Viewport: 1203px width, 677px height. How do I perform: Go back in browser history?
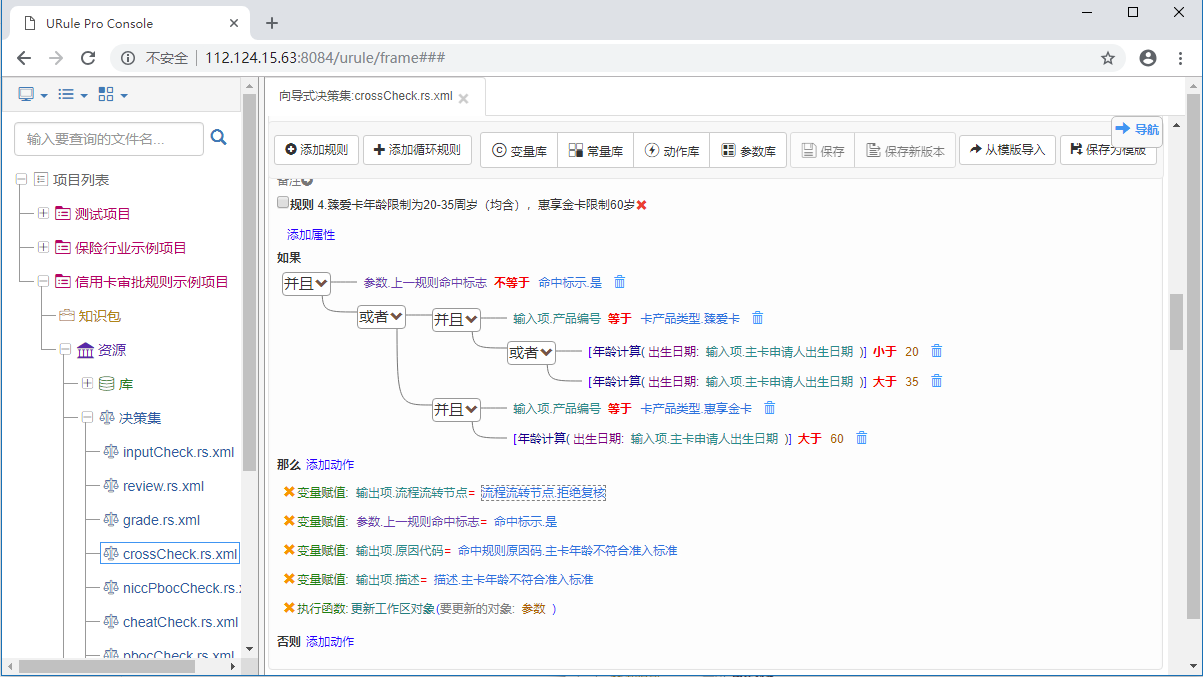(24, 58)
